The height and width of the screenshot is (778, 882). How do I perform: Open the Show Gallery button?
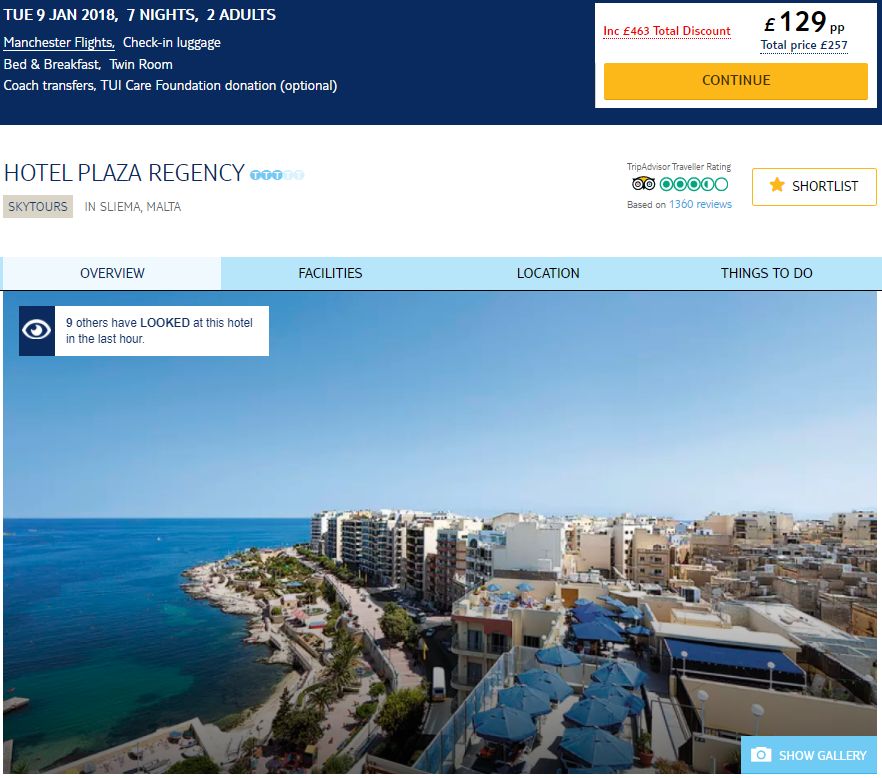point(808,755)
